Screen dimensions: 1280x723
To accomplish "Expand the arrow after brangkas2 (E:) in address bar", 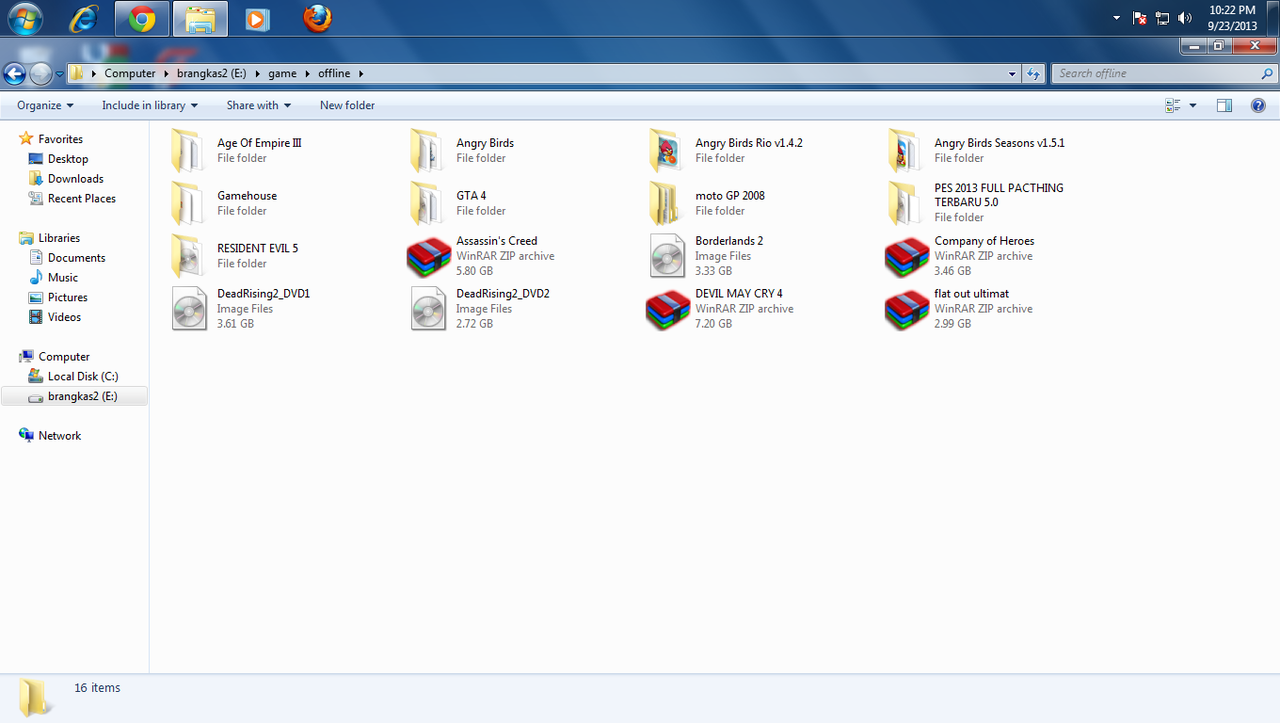I will (x=257, y=73).
